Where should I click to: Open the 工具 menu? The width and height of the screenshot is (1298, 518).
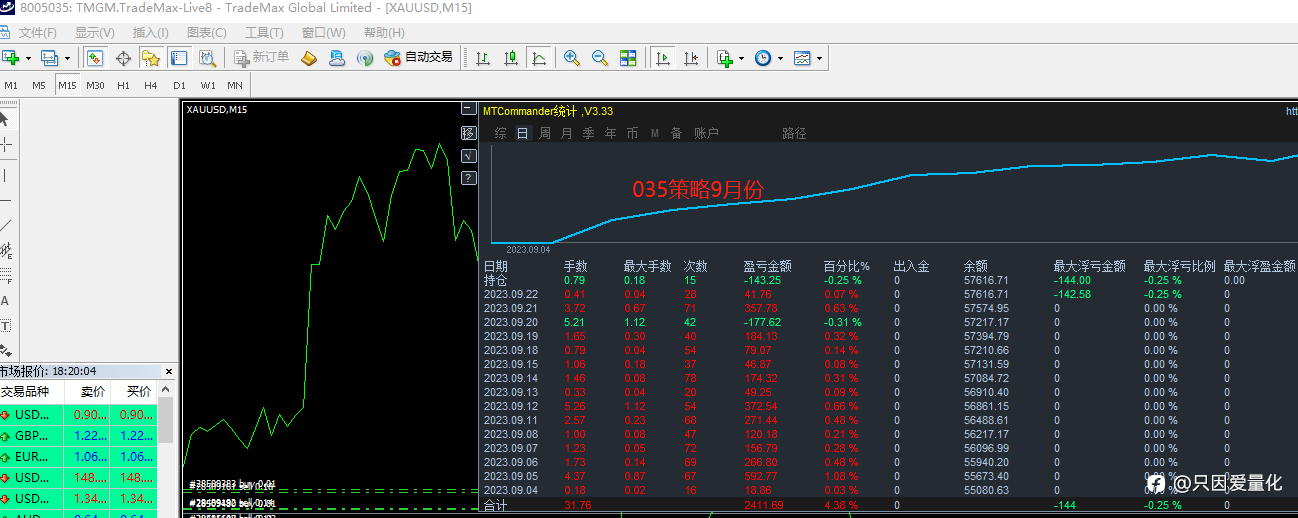pos(264,33)
